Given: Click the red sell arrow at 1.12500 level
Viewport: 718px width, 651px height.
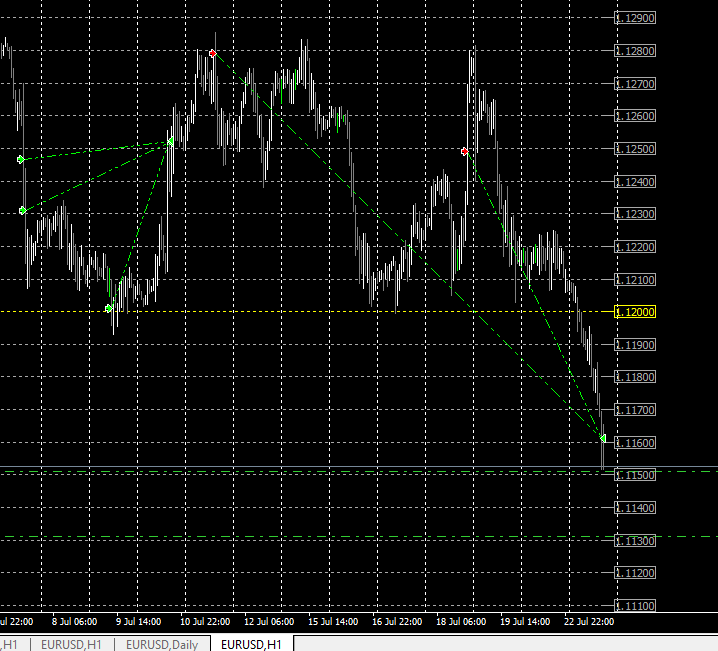Looking at the screenshot, I should 465,151.
